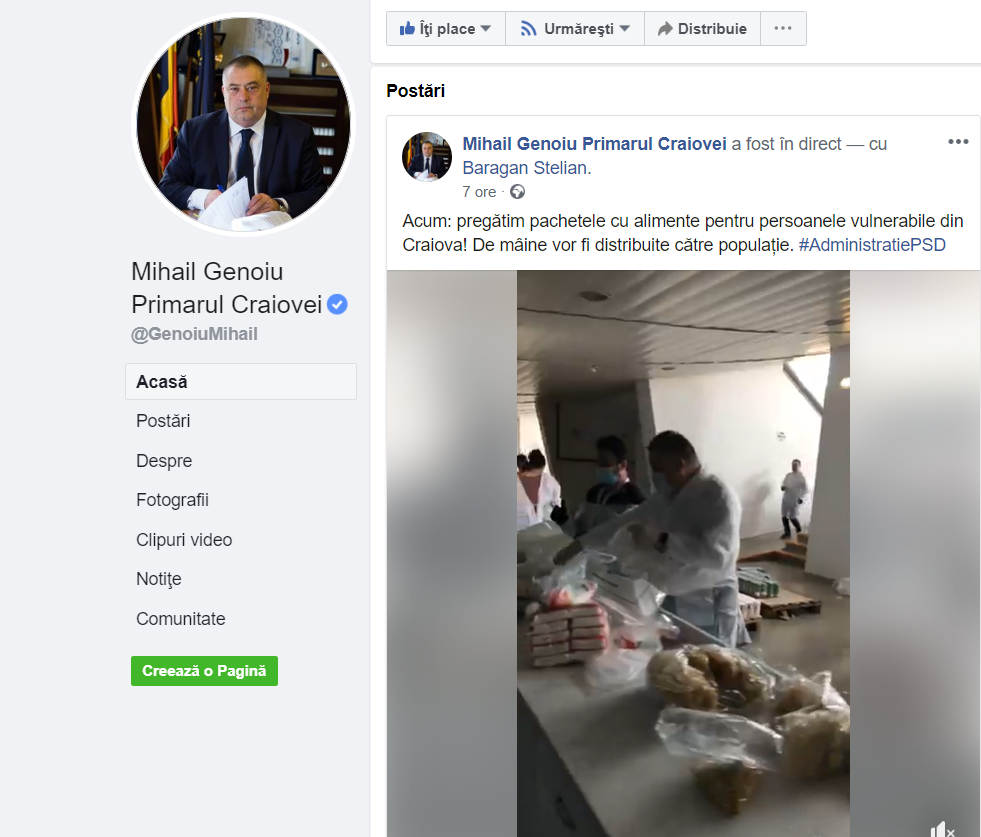Open the Postări sidebar section
The image size is (981, 837).
(163, 421)
